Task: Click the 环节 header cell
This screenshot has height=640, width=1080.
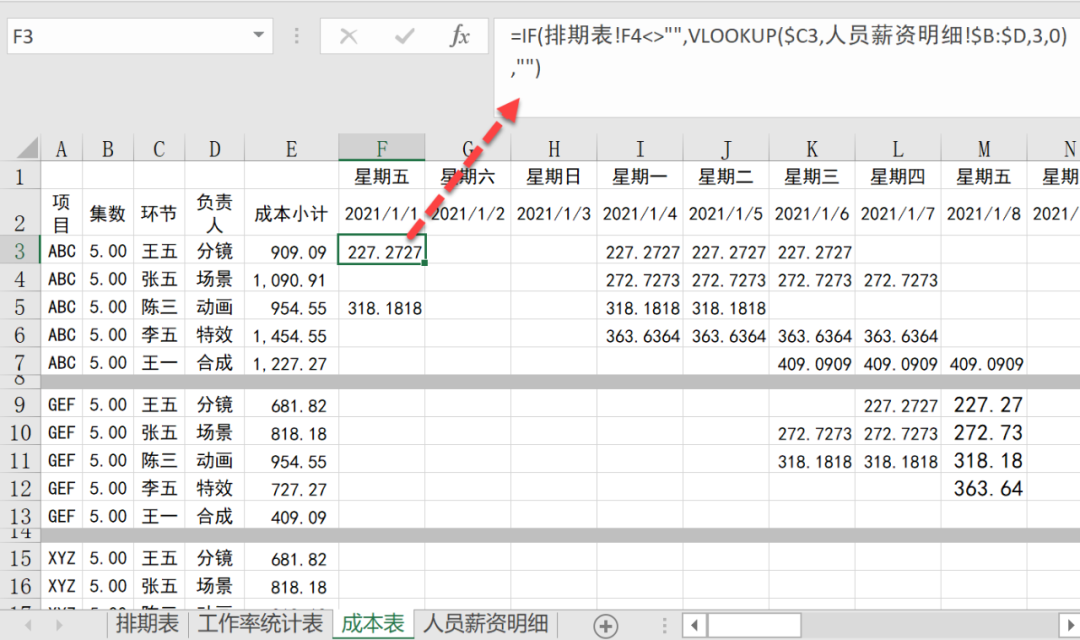Action: coord(159,213)
